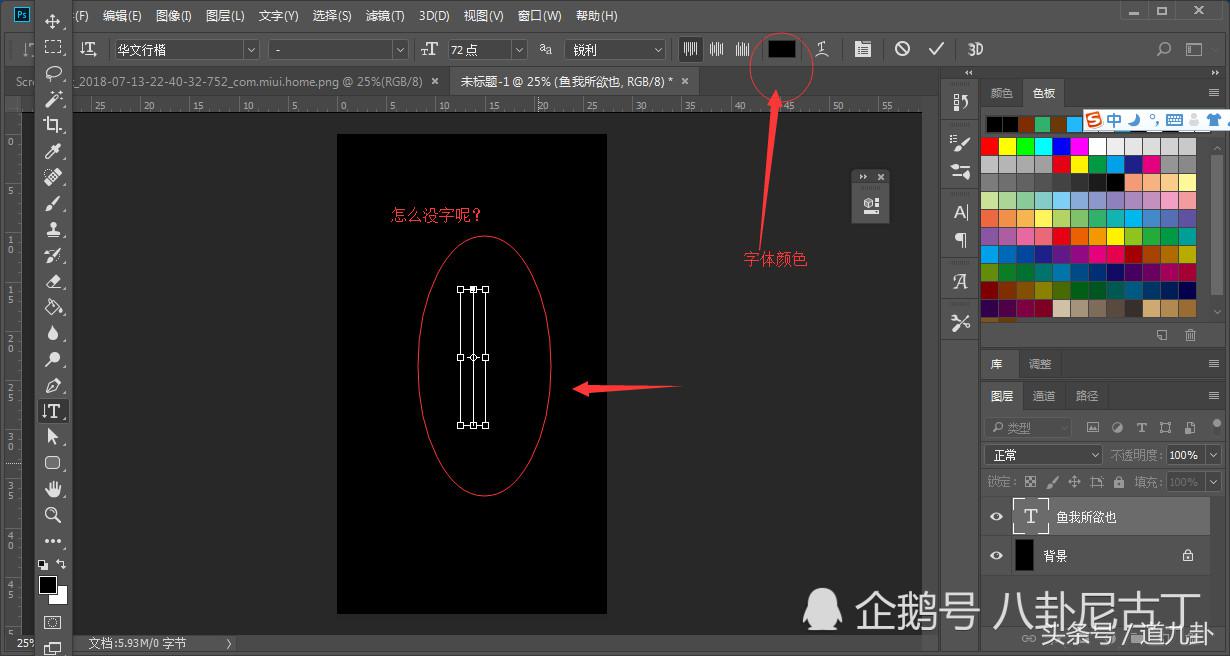The image size is (1230, 656).
Task: Hide the 背景 background layer
Action: click(x=996, y=555)
